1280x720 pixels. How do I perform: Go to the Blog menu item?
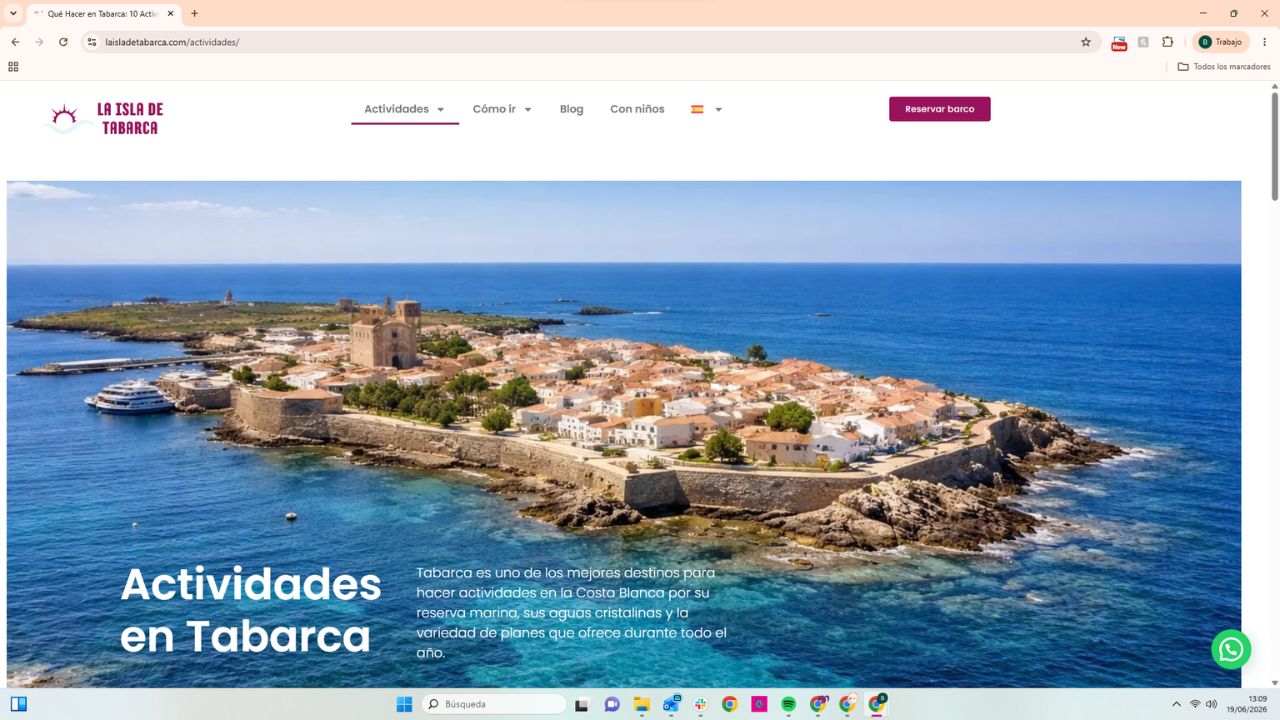pyautogui.click(x=571, y=109)
